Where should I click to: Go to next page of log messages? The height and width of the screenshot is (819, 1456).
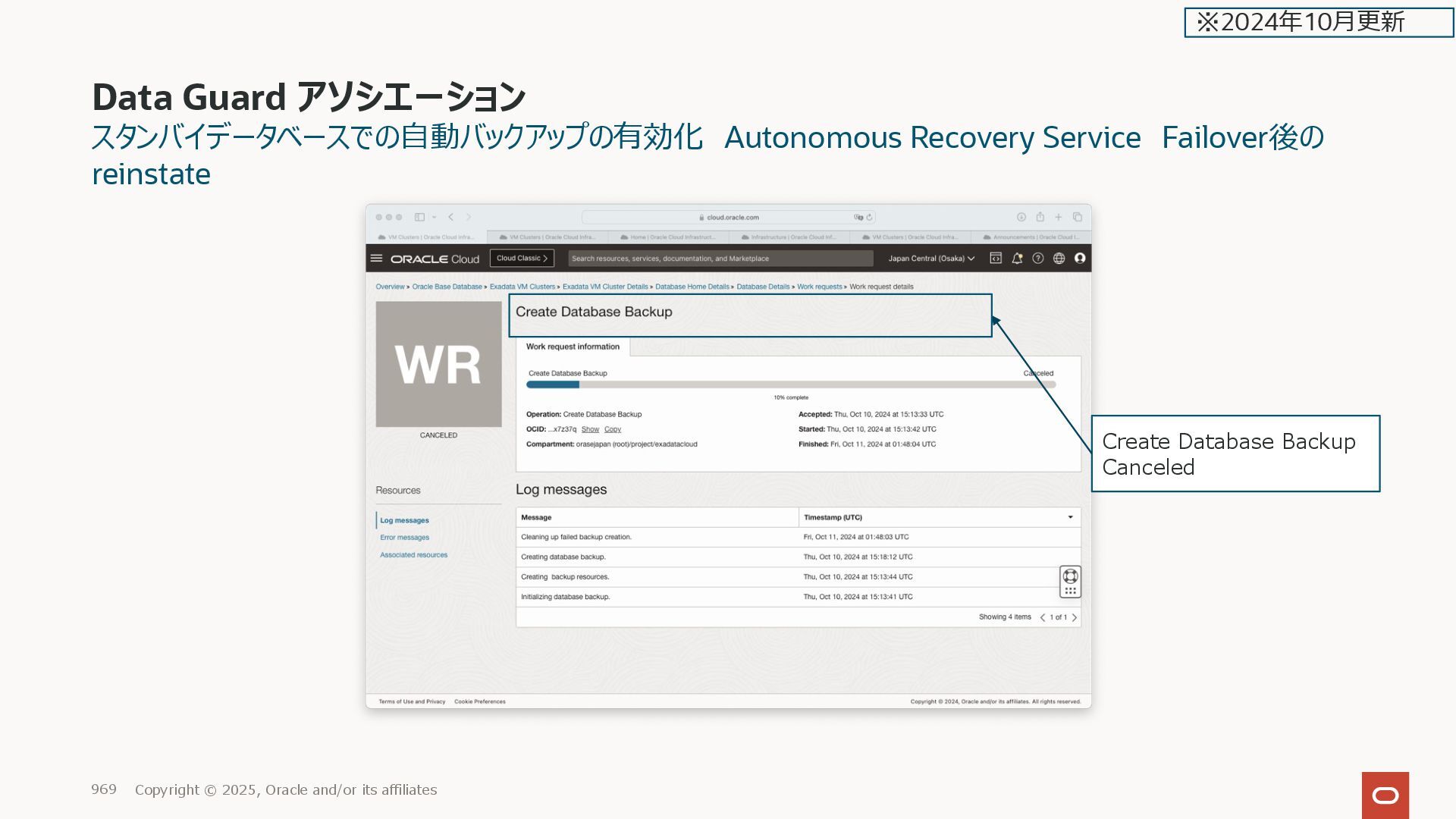coord(1075,617)
